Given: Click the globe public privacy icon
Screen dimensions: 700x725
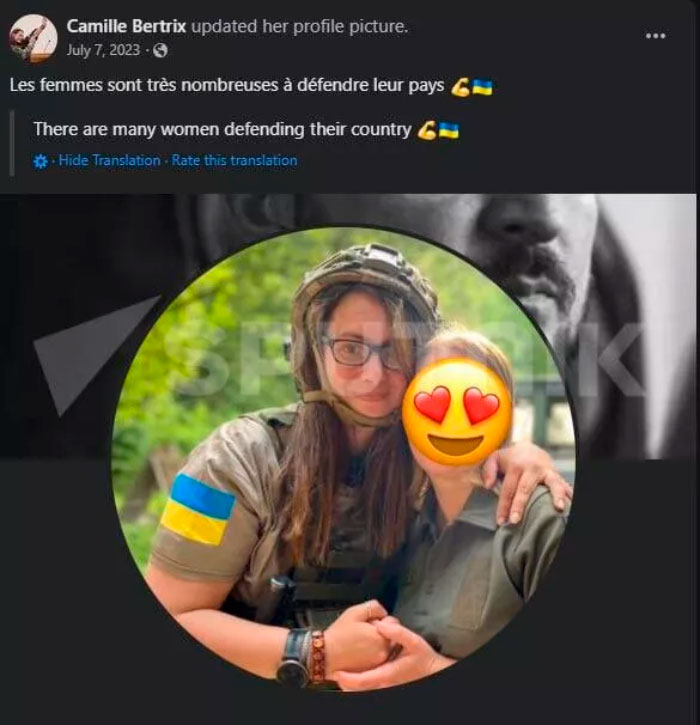Looking at the screenshot, I should click(x=160, y=49).
